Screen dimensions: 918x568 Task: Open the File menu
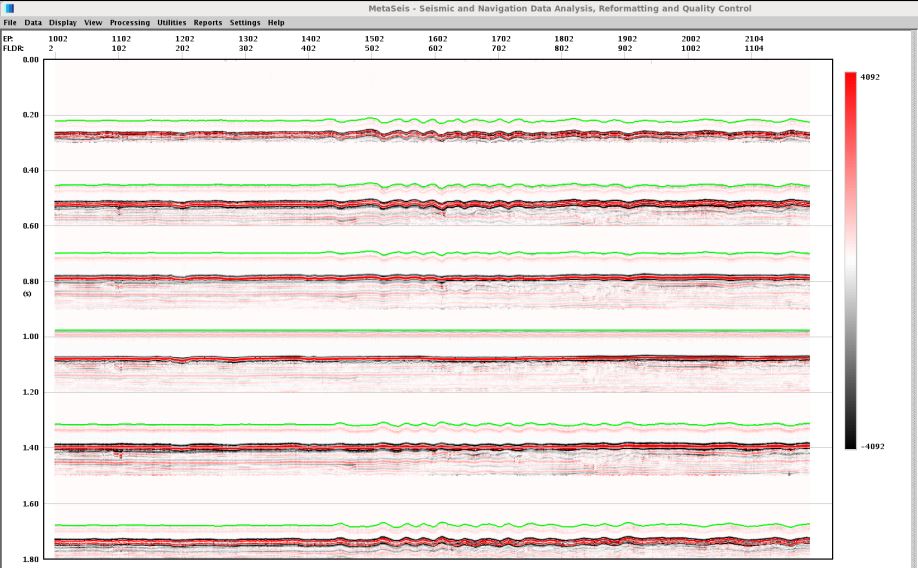(x=11, y=22)
